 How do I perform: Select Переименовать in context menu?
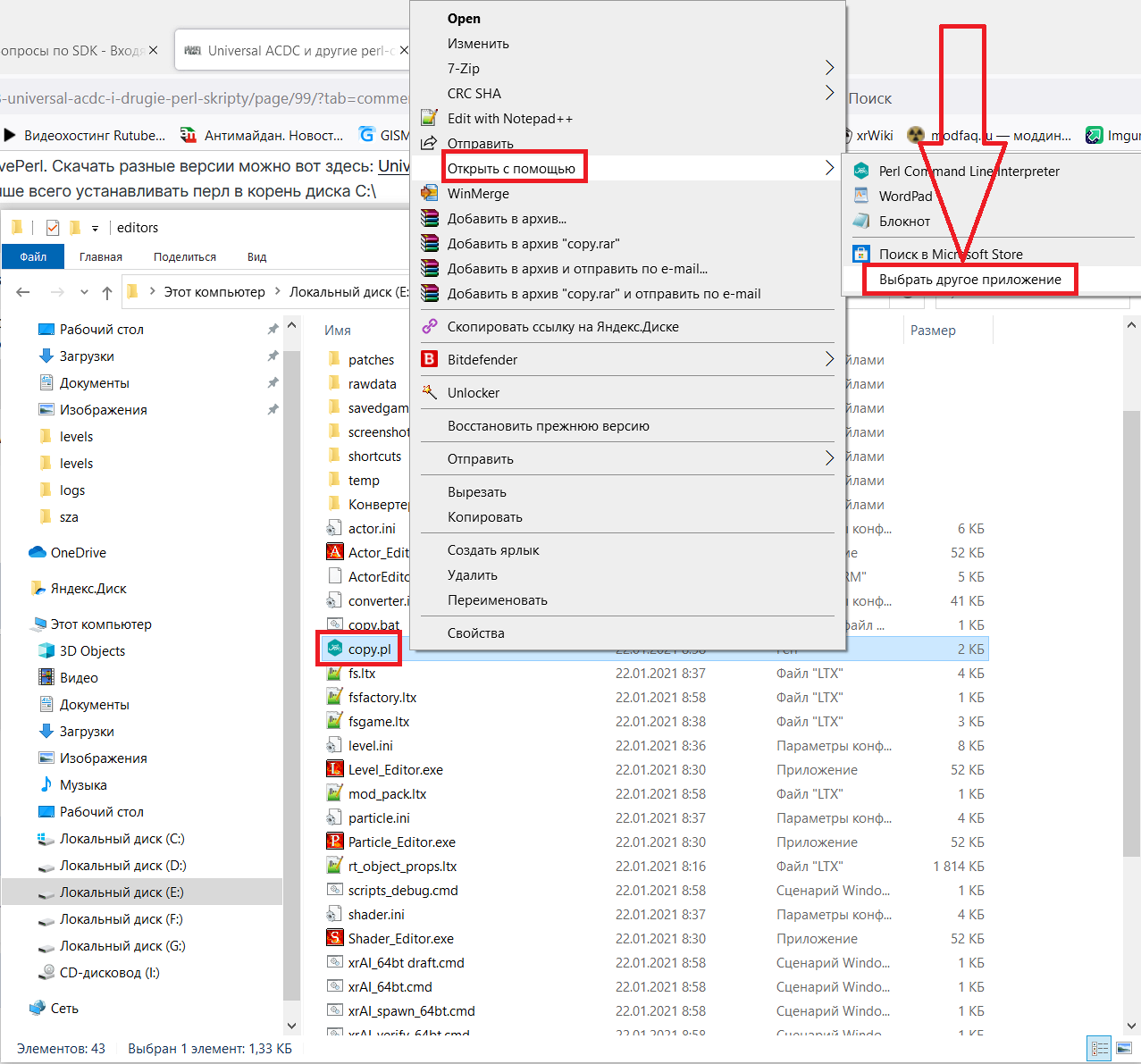tap(497, 599)
